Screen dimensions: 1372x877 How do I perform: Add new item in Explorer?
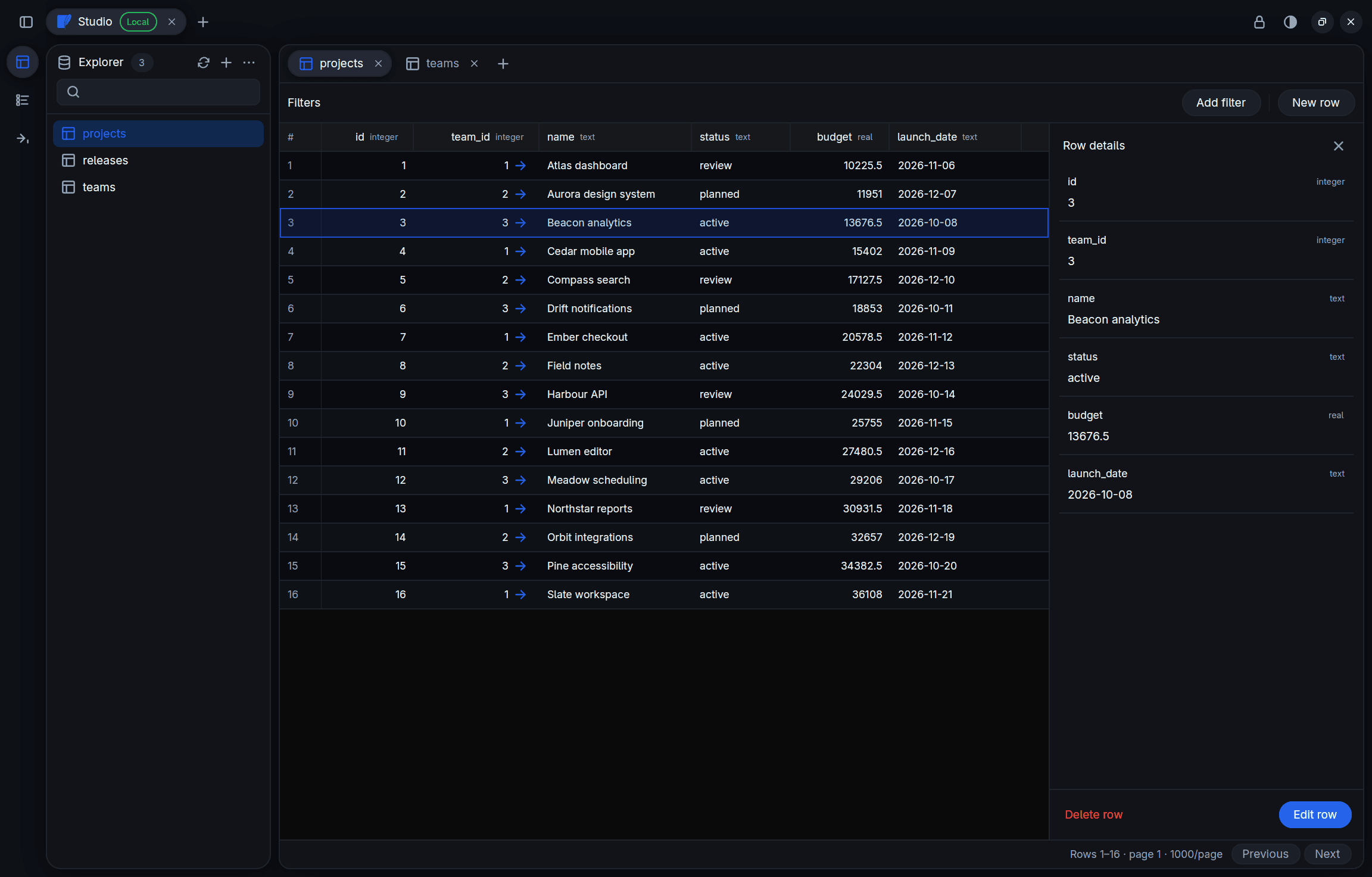click(226, 63)
